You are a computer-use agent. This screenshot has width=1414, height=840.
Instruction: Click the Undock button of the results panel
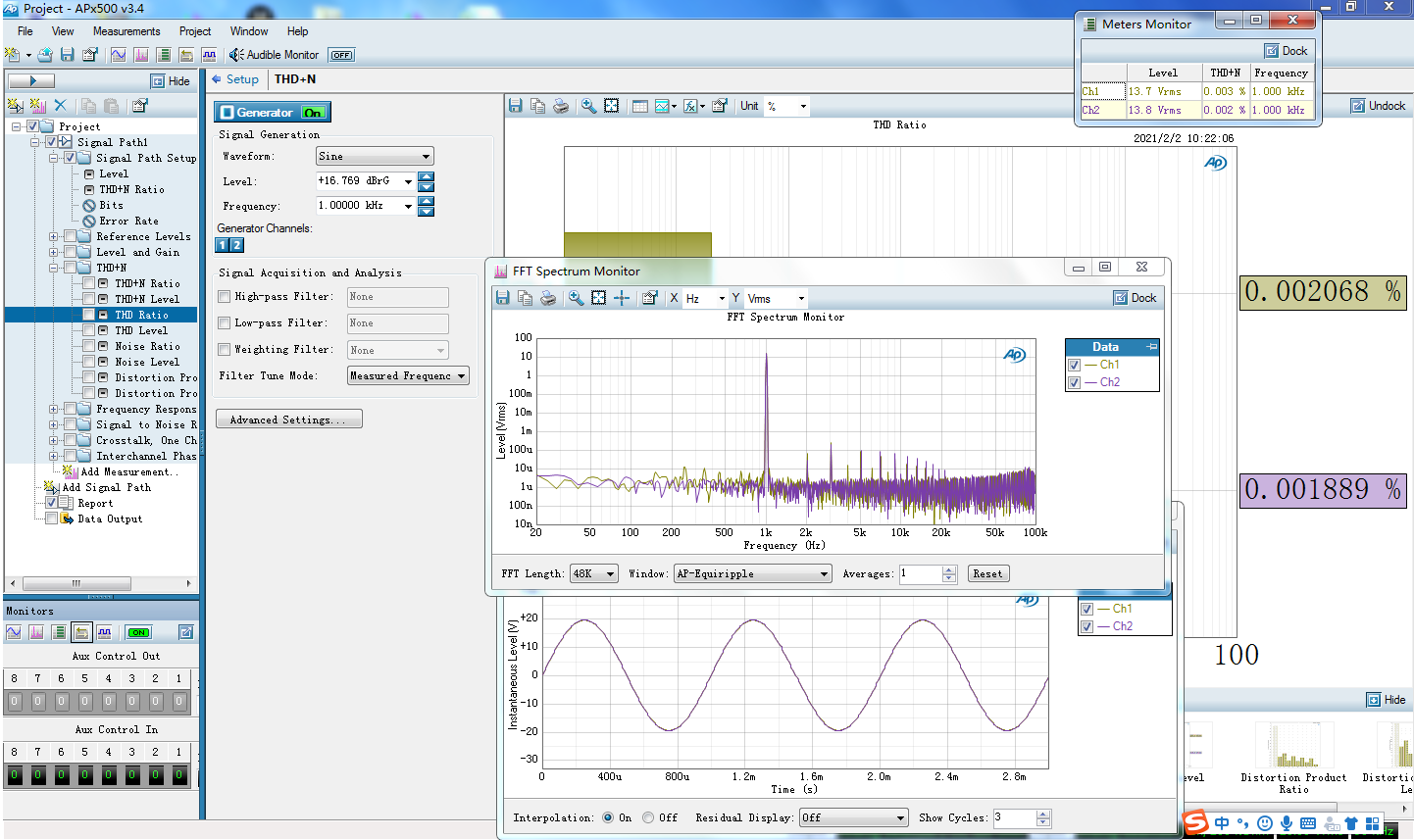tap(1378, 106)
